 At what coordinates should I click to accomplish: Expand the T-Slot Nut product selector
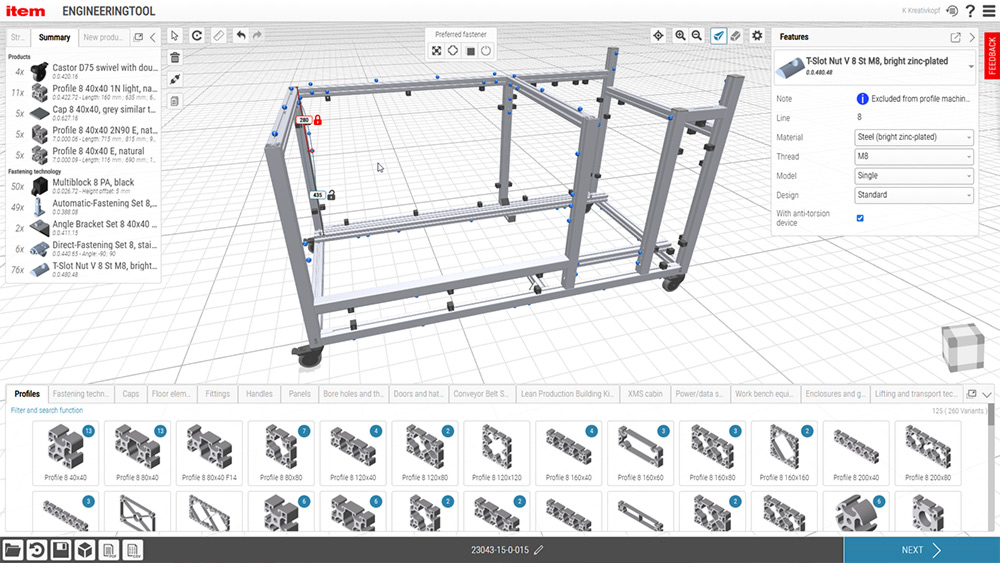click(x=971, y=66)
